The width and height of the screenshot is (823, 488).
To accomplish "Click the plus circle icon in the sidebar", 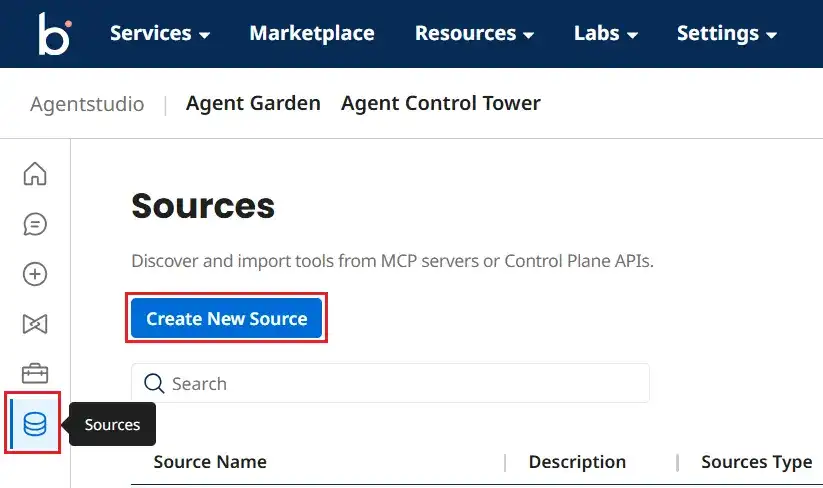I will click(35, 274).
